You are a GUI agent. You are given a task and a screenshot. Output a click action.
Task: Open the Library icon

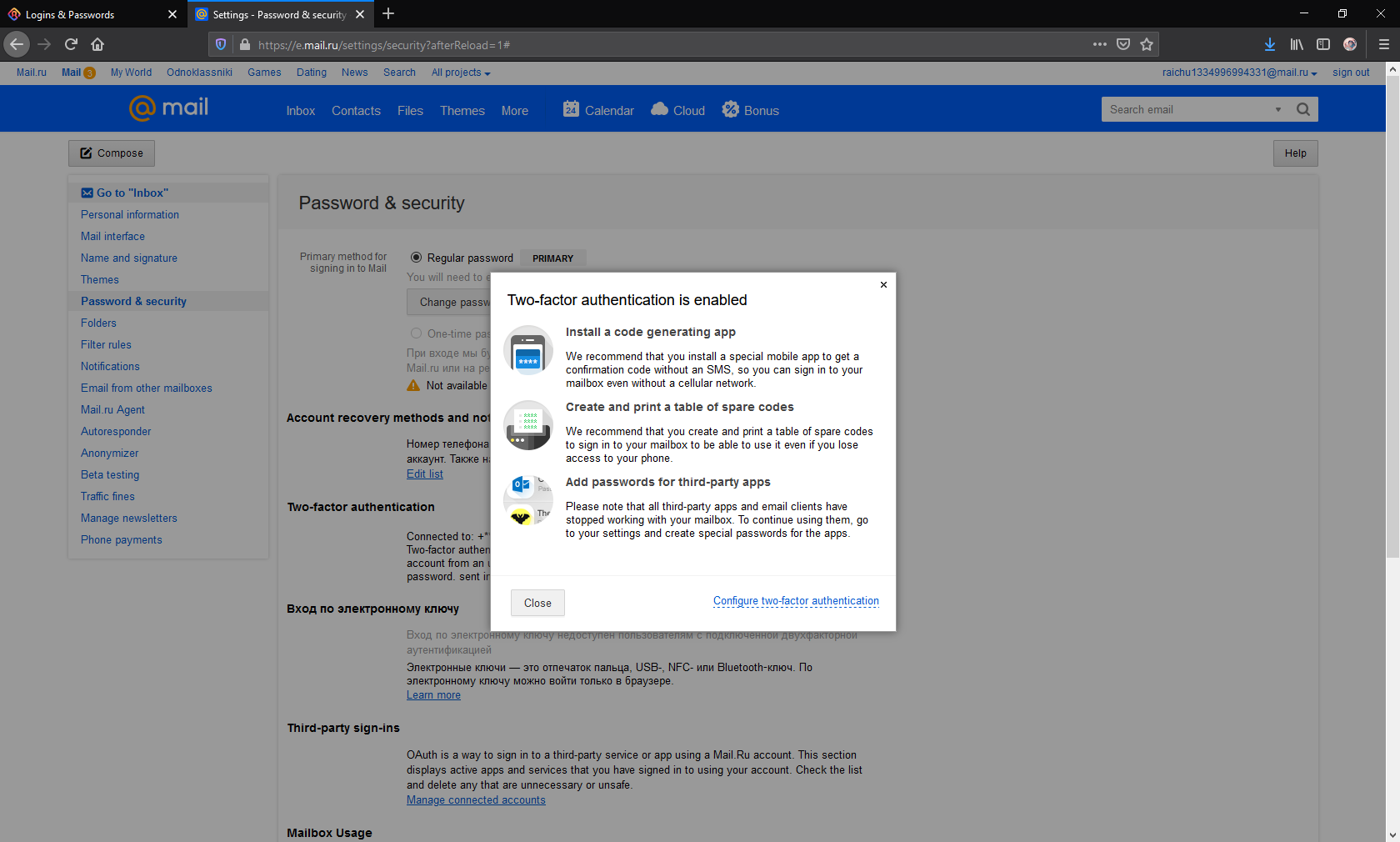[1297, 44]
